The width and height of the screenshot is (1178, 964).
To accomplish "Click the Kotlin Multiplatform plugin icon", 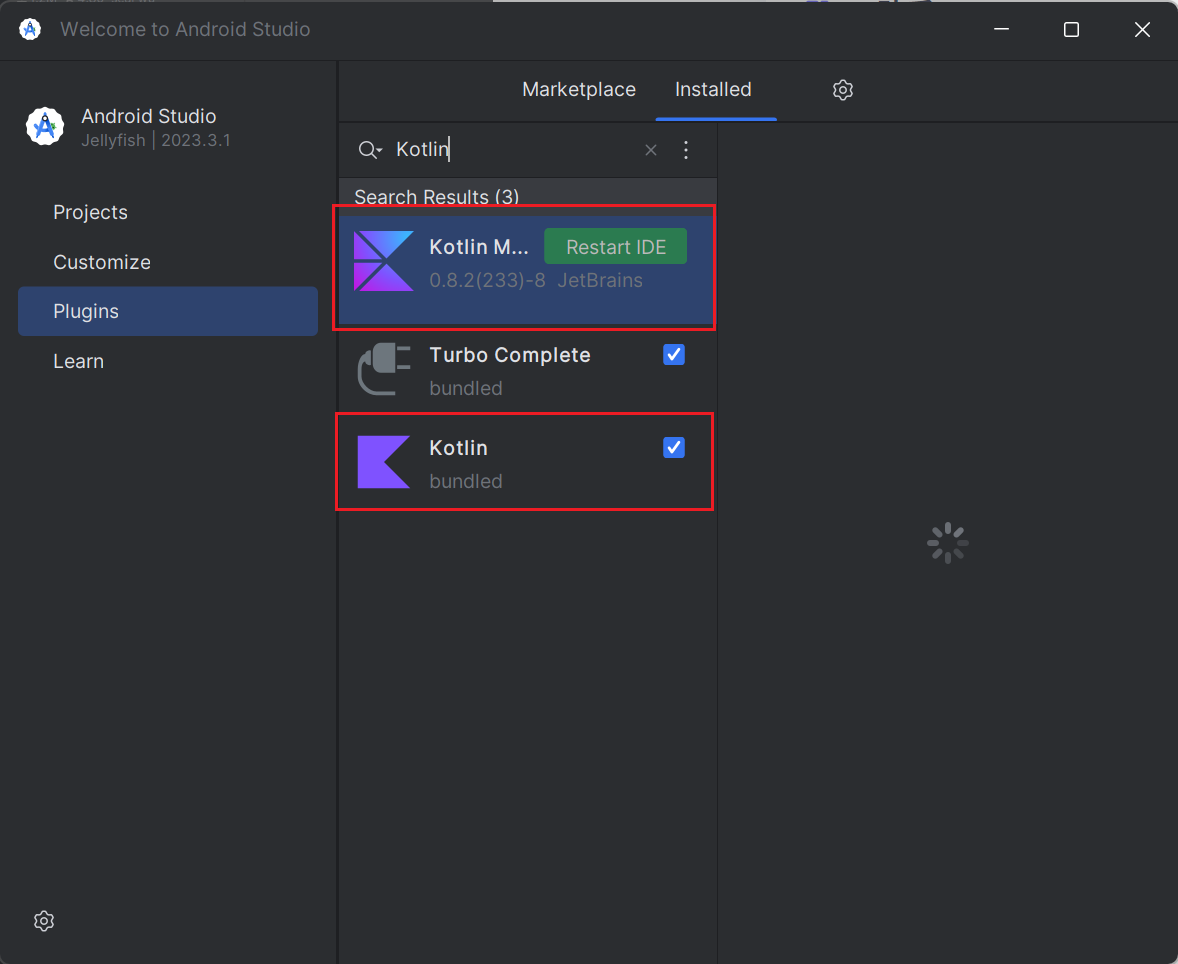I will click(x=384, y=261).
